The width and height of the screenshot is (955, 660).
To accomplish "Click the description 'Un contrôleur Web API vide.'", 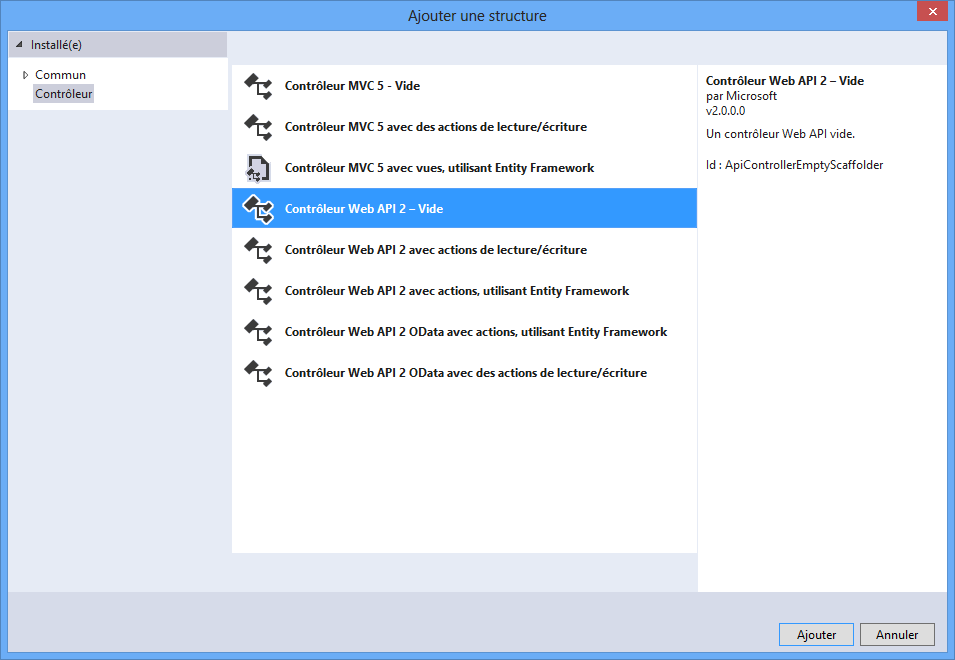I will click(780, 134).
